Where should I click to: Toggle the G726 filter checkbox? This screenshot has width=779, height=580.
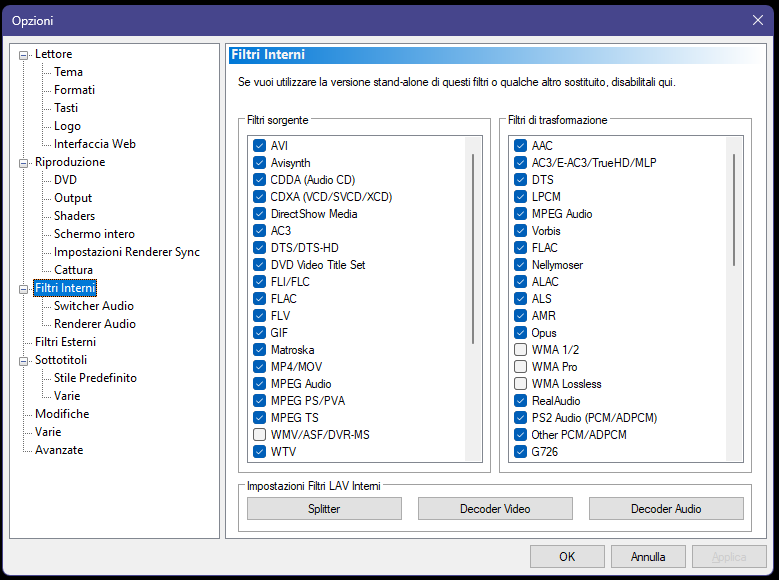(x=520, y=451)
